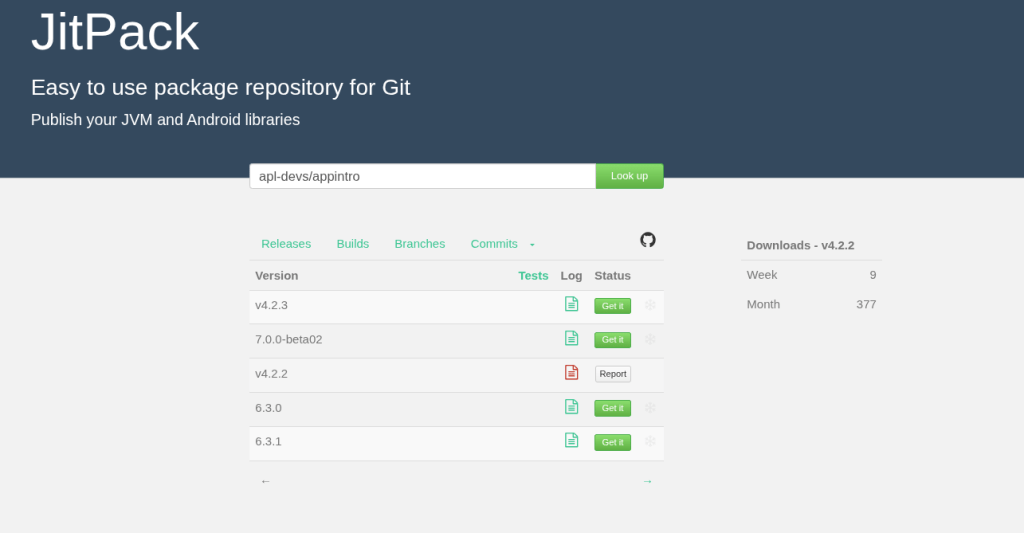Click the Tests column link
This screenshot has height=533, width=1024.
click(533, 276)
